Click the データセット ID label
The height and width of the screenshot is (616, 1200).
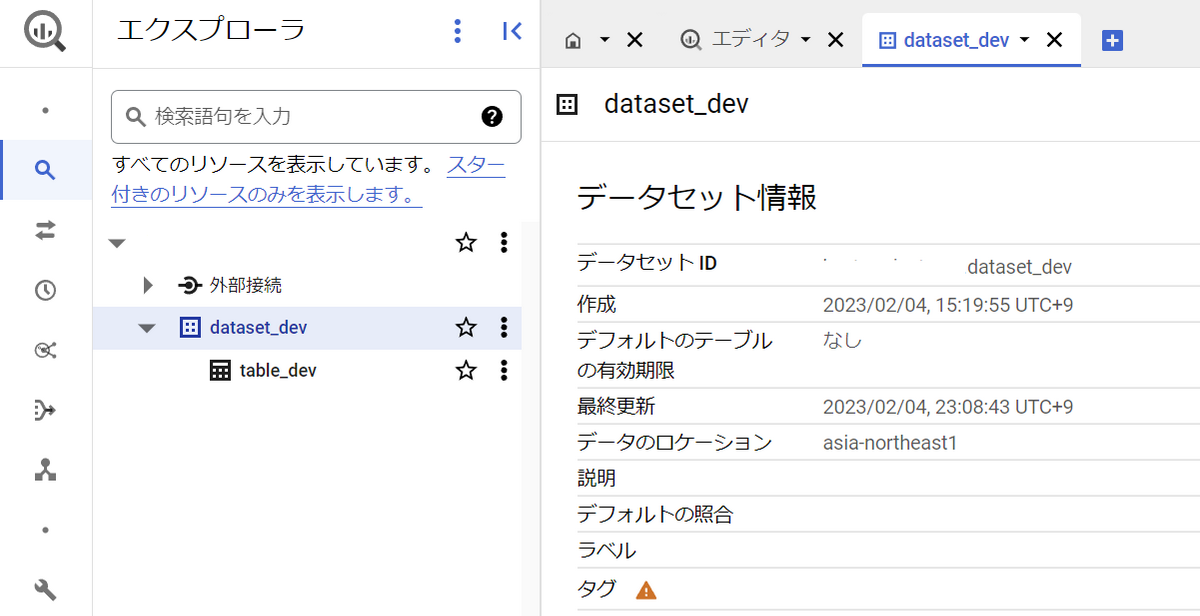[647, 264]
